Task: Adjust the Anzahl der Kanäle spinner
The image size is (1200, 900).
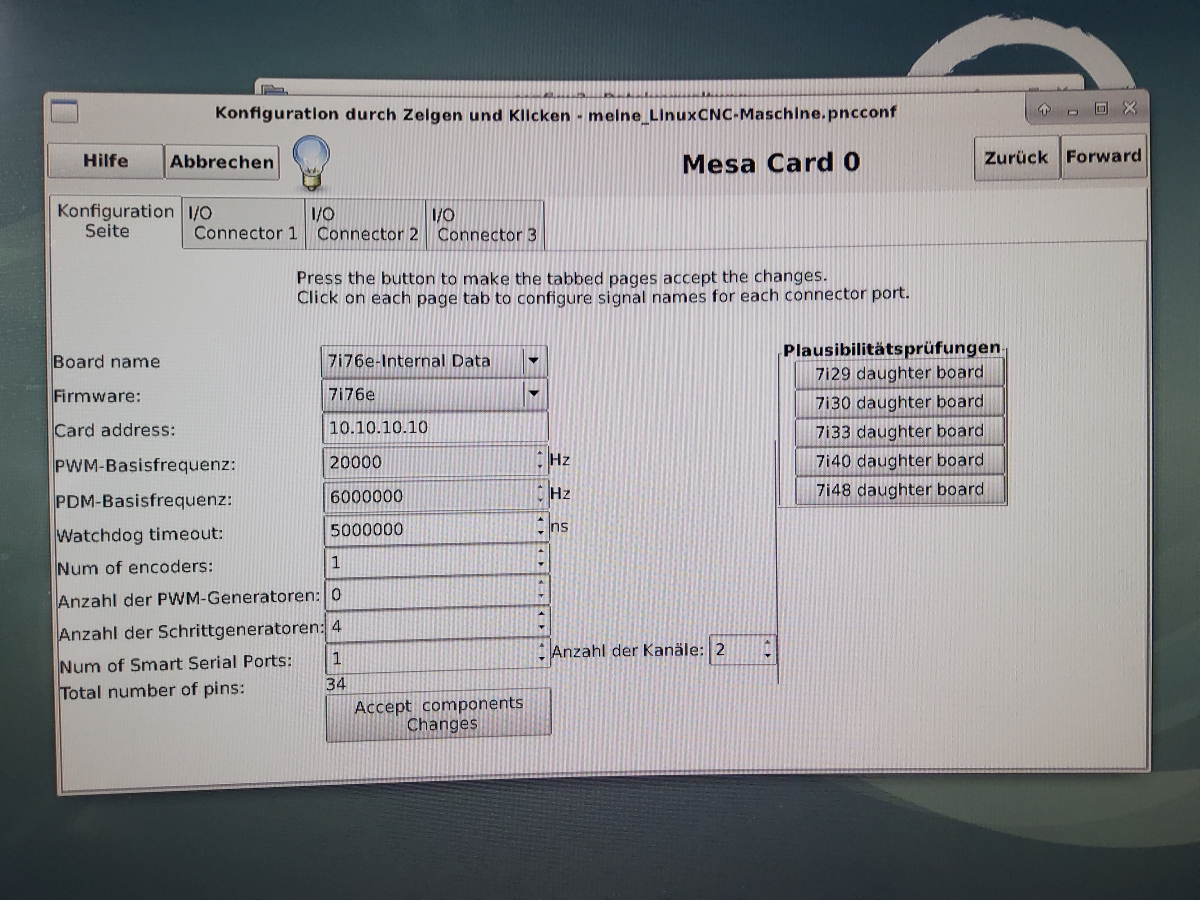Action: tap(767, 649)
